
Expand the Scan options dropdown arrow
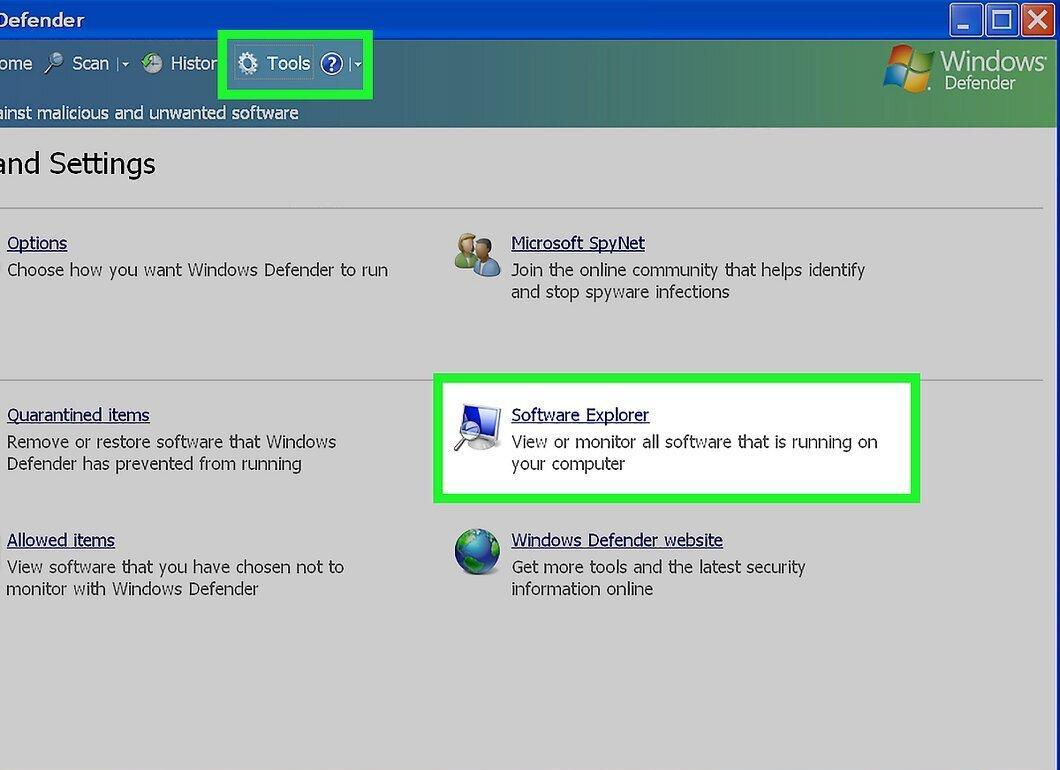124,64
